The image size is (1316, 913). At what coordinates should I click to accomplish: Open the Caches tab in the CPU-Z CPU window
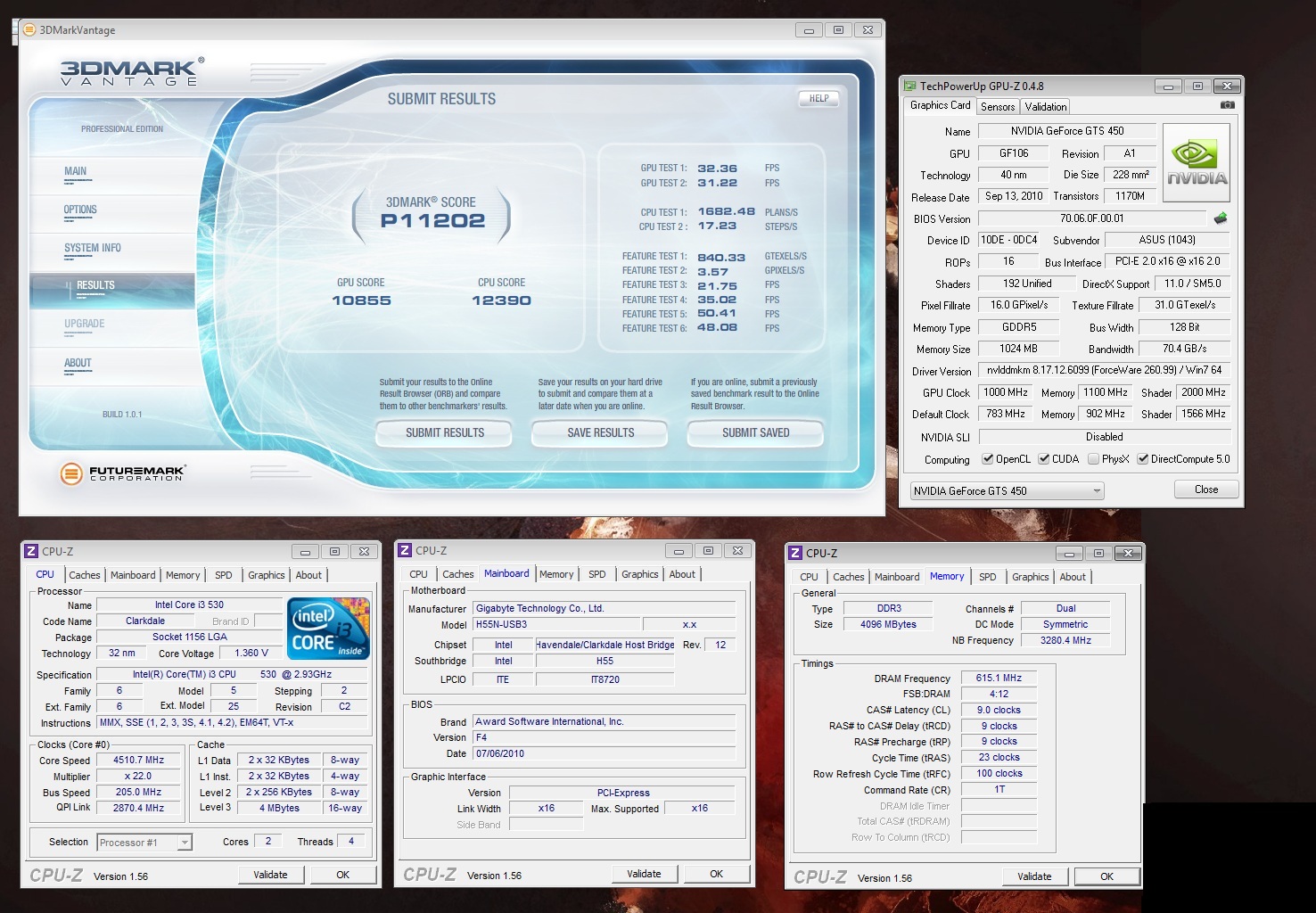(85, 575)
